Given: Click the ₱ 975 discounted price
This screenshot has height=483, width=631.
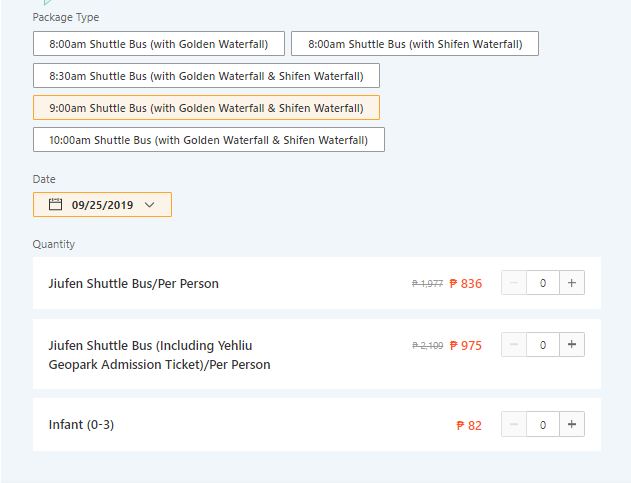Looking at the screenshot, I should click(x=466, y=345).
